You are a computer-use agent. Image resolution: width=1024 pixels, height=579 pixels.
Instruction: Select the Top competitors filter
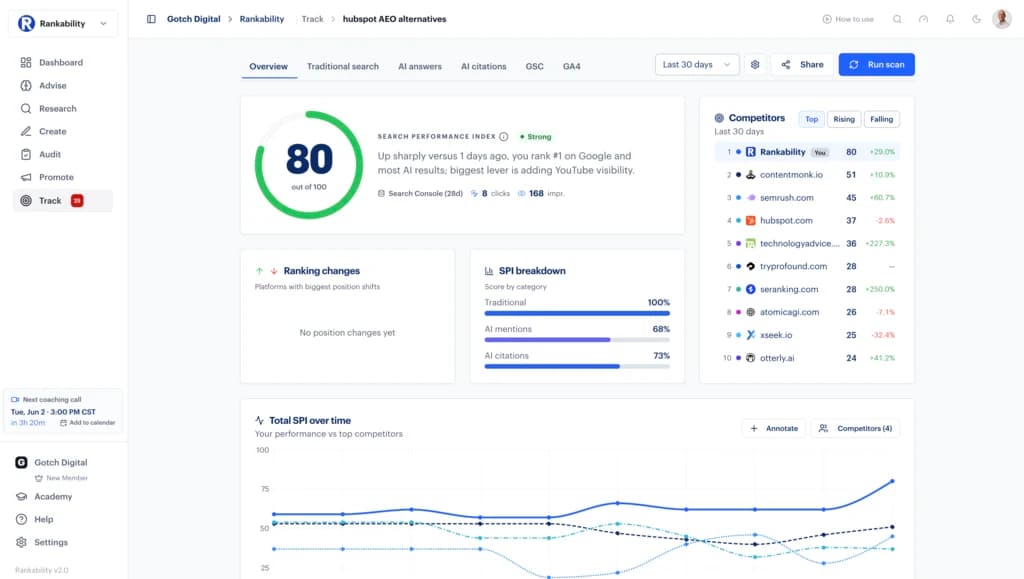point(811,119)
